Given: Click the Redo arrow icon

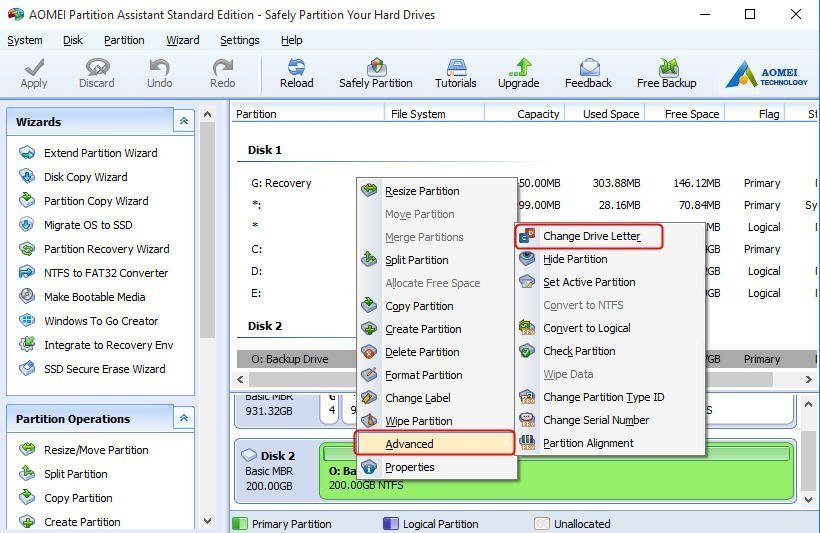Looking at the screenshot, I should 222,67.
